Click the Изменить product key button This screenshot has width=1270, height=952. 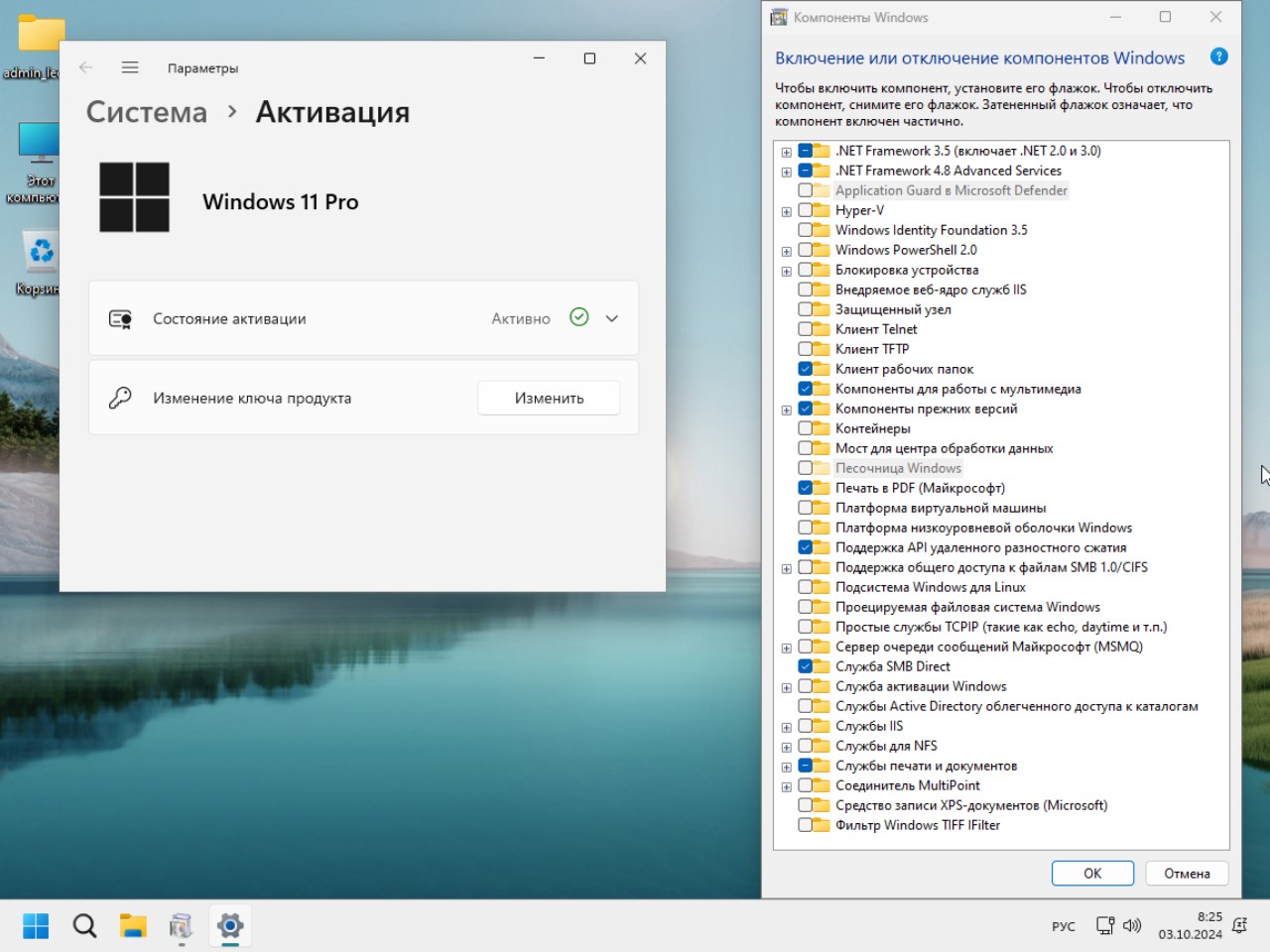click(548, 397)
